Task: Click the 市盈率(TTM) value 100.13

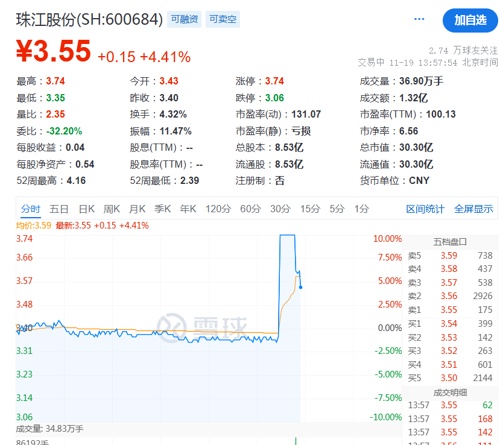Action: (441, 114)
